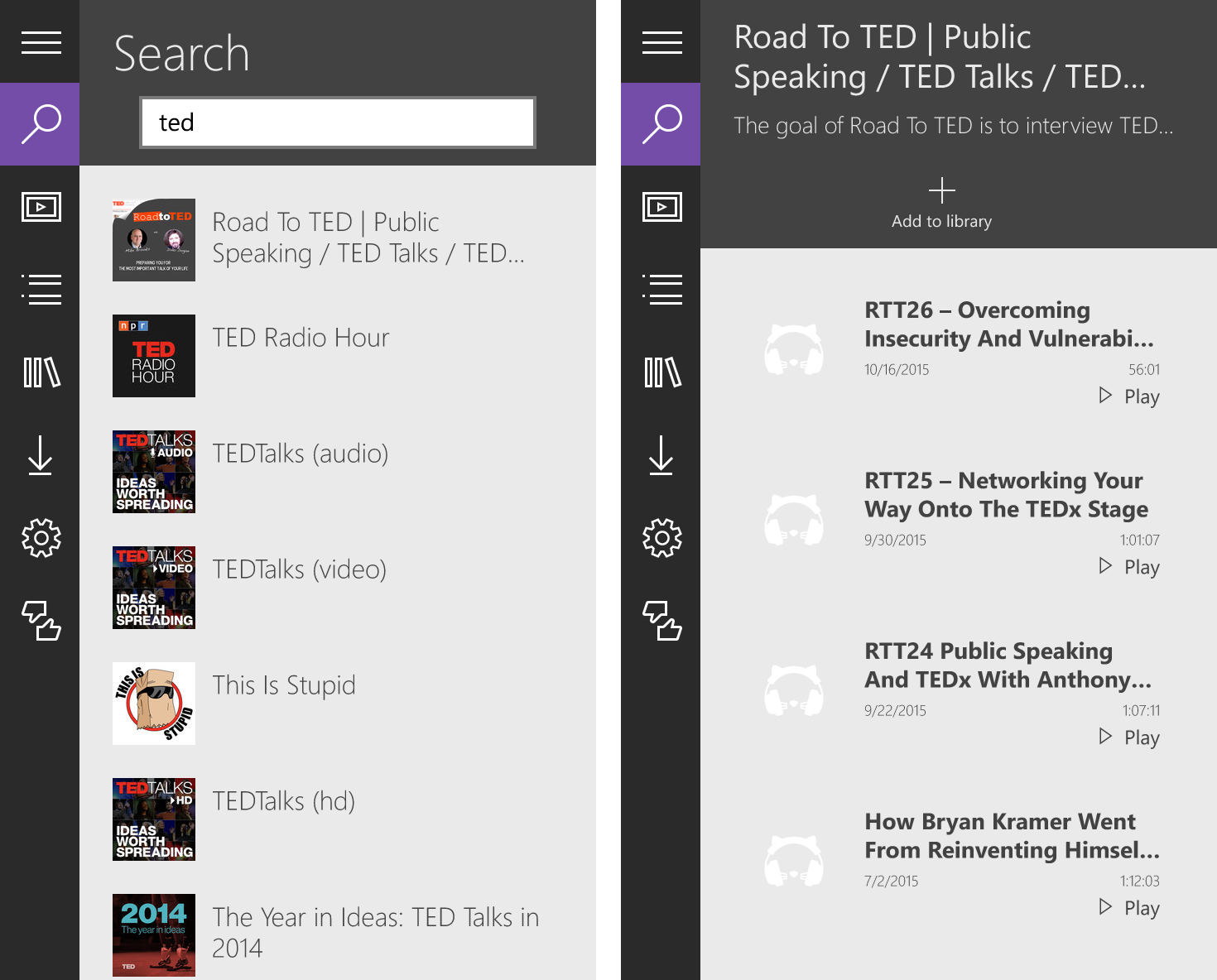Image resolution: width=1217 pixels, height=980 pixels.
Task: Open Settings gear in left sidebar
Action: click(x=41, y=538)
